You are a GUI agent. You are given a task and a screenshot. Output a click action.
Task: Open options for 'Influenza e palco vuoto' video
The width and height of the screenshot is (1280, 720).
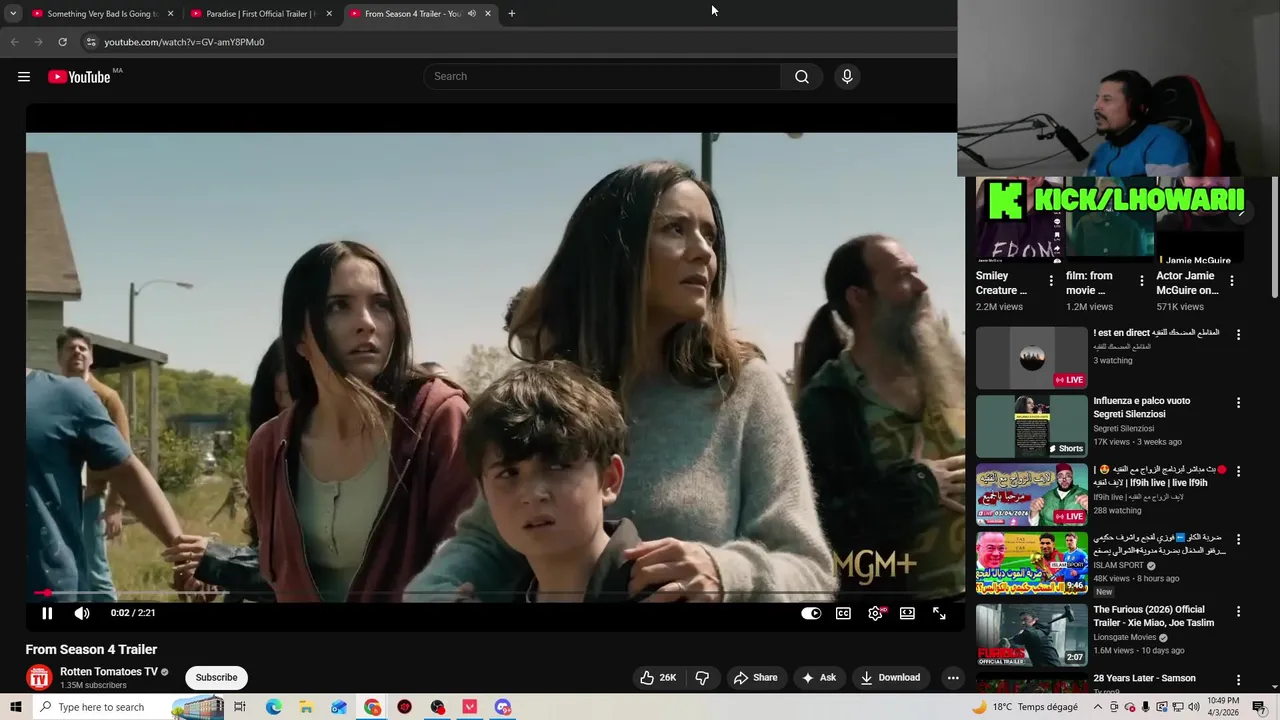[x=1238, y=403]
